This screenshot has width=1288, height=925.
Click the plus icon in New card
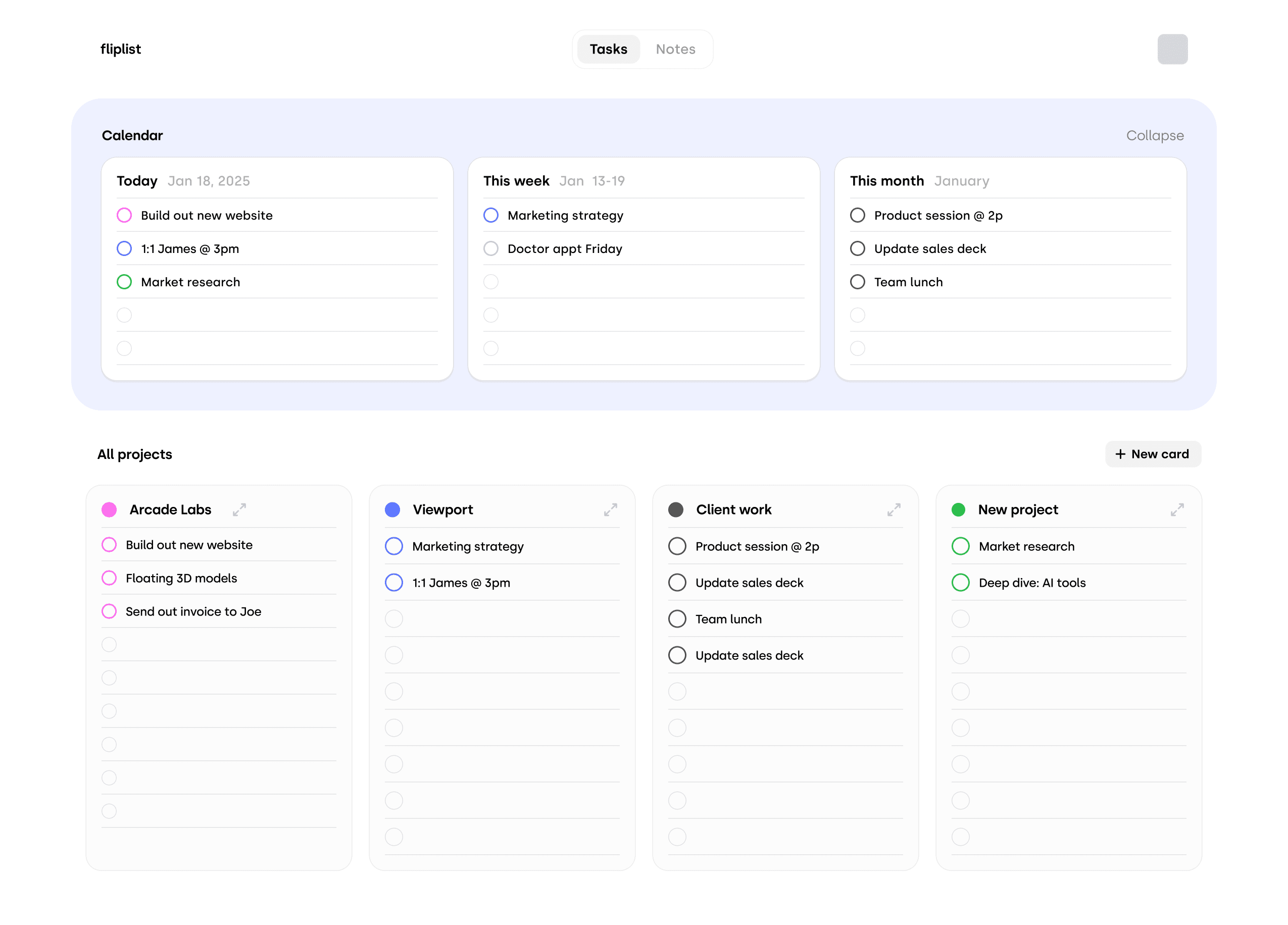click(x=1120, y=454)
